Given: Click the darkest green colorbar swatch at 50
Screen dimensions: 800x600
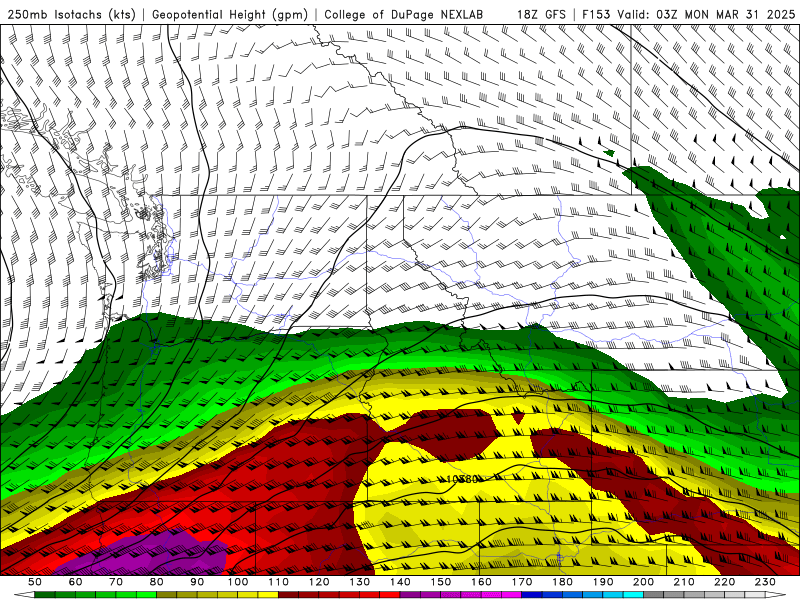Looking at the screenshot, I should click(x=45, y=595).
